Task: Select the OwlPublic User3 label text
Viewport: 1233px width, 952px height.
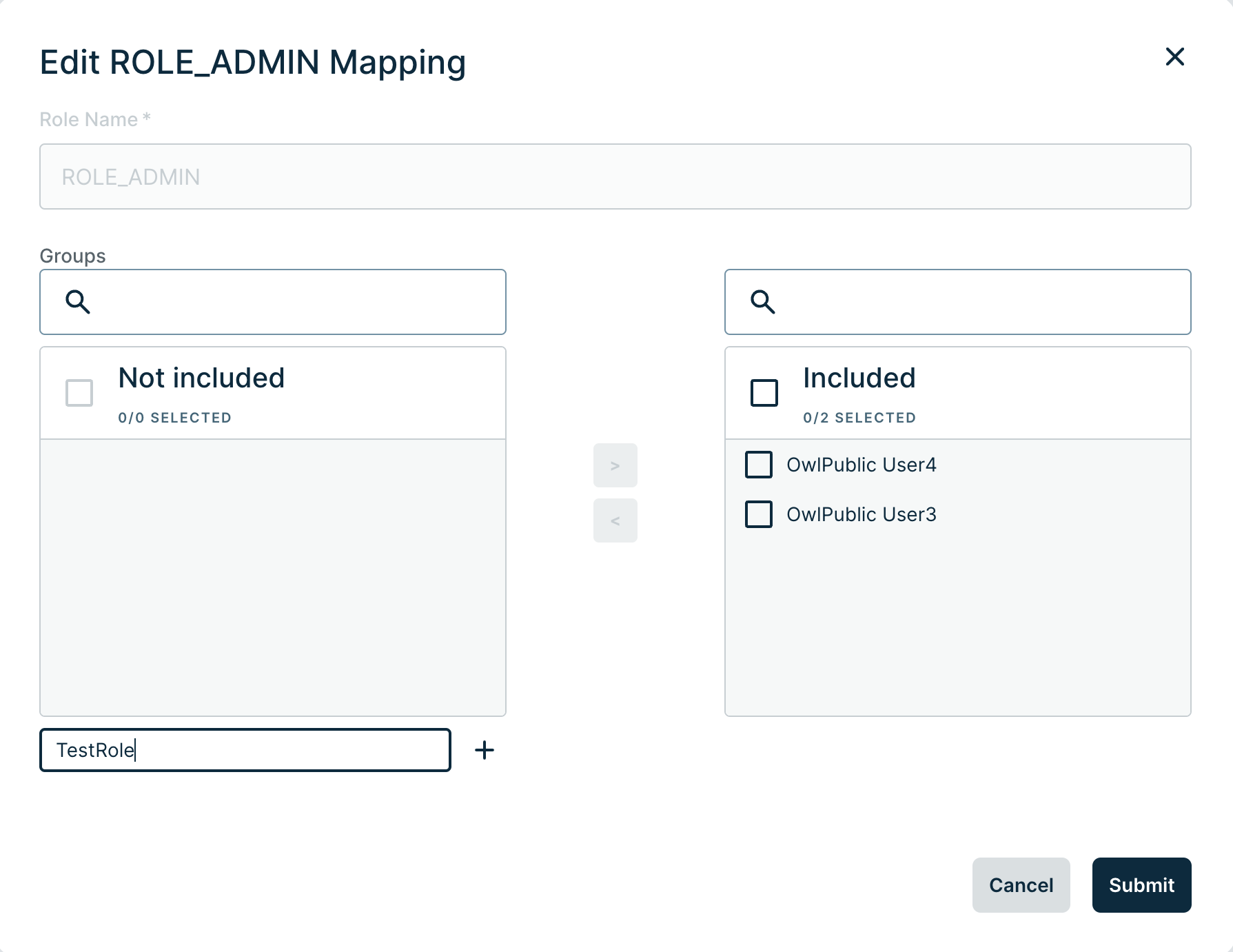Action: 861,514
